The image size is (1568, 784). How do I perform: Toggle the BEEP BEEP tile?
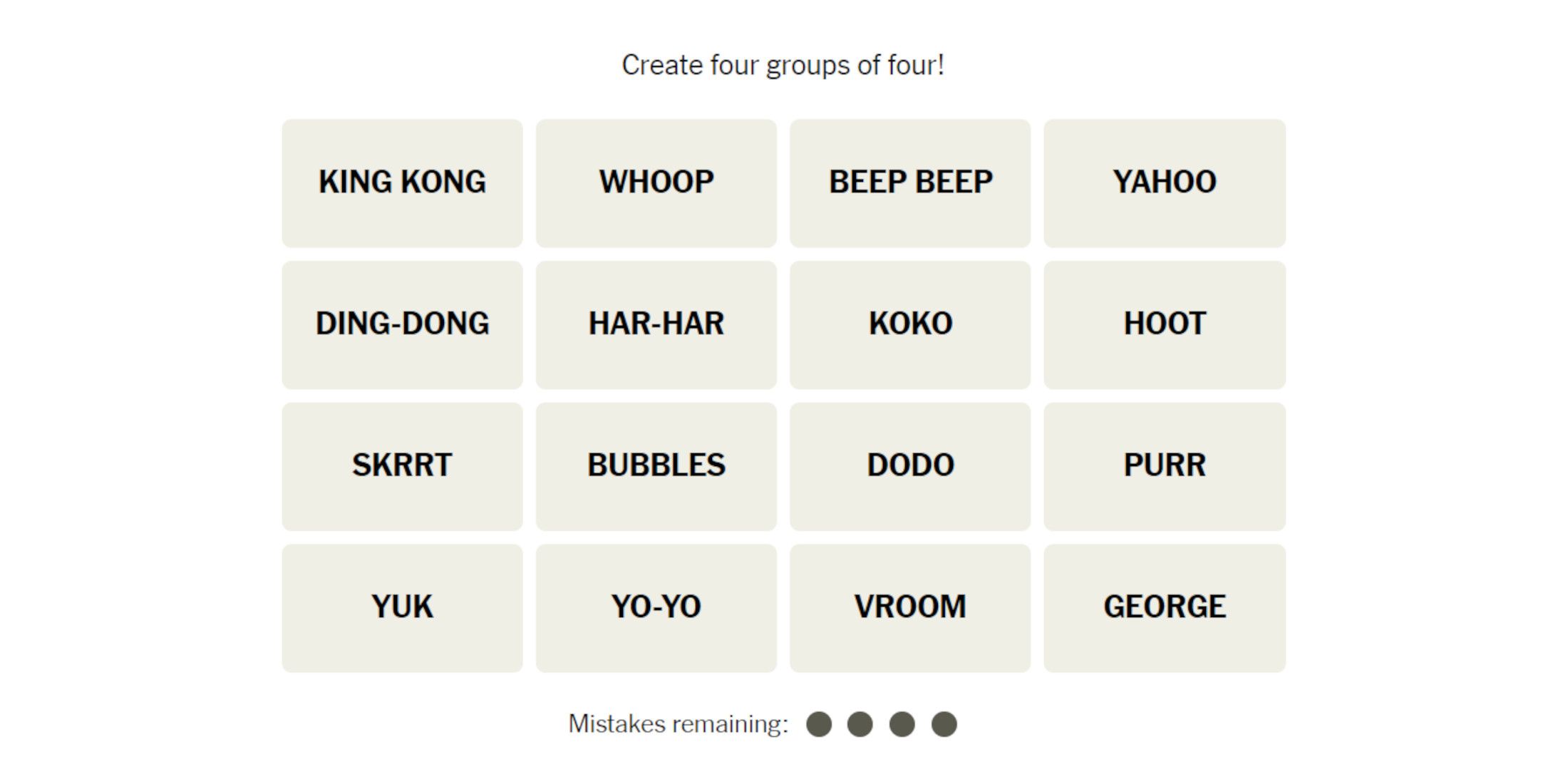coord(910,183)
